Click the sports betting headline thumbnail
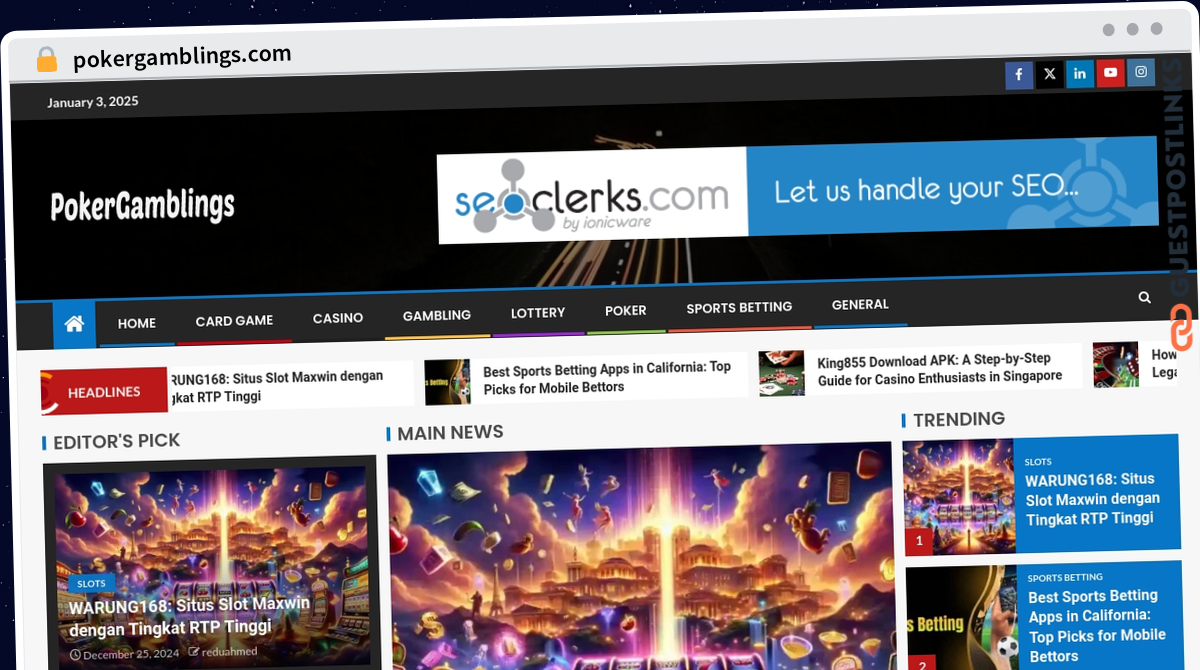The height and width of the screenshot is (670, 1200). click(447, 382)
